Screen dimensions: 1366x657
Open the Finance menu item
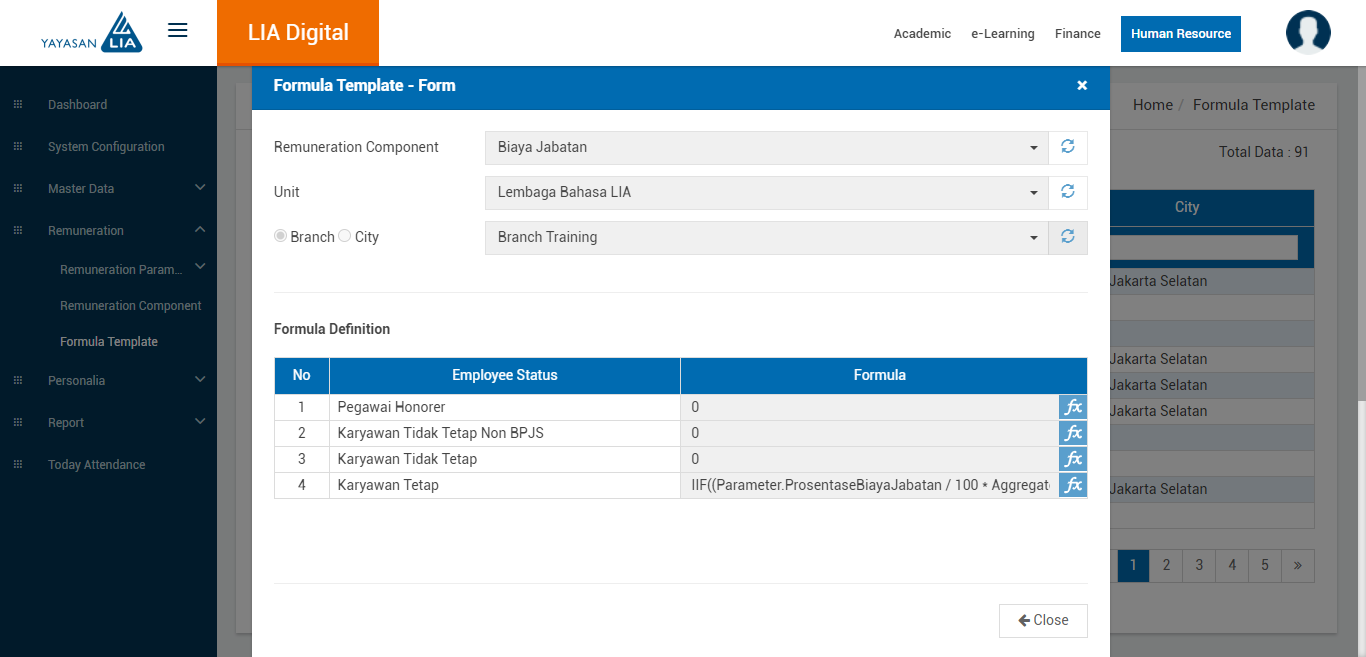coord(1077,34)
